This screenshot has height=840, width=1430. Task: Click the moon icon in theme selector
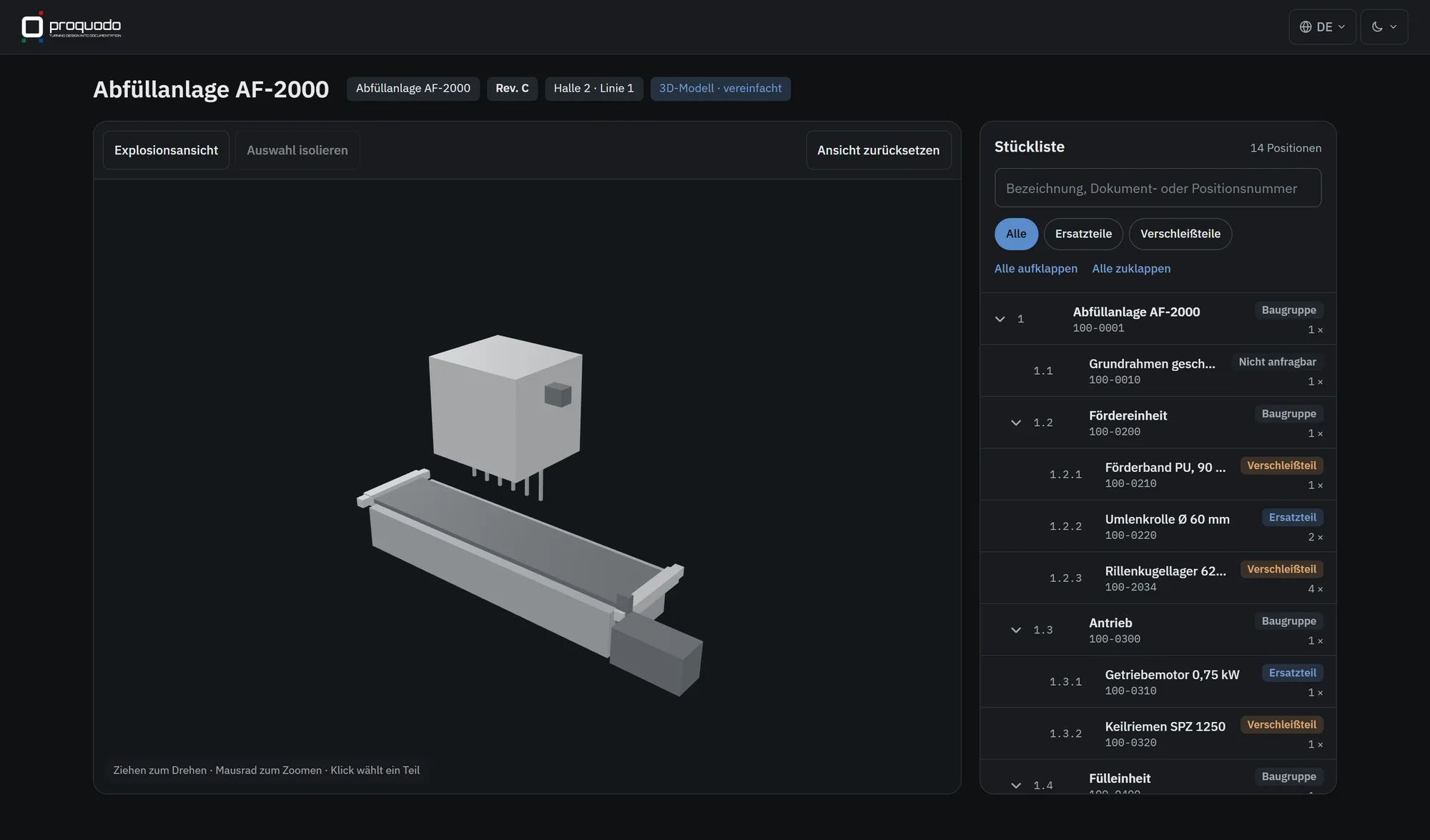click(1377, 27)
